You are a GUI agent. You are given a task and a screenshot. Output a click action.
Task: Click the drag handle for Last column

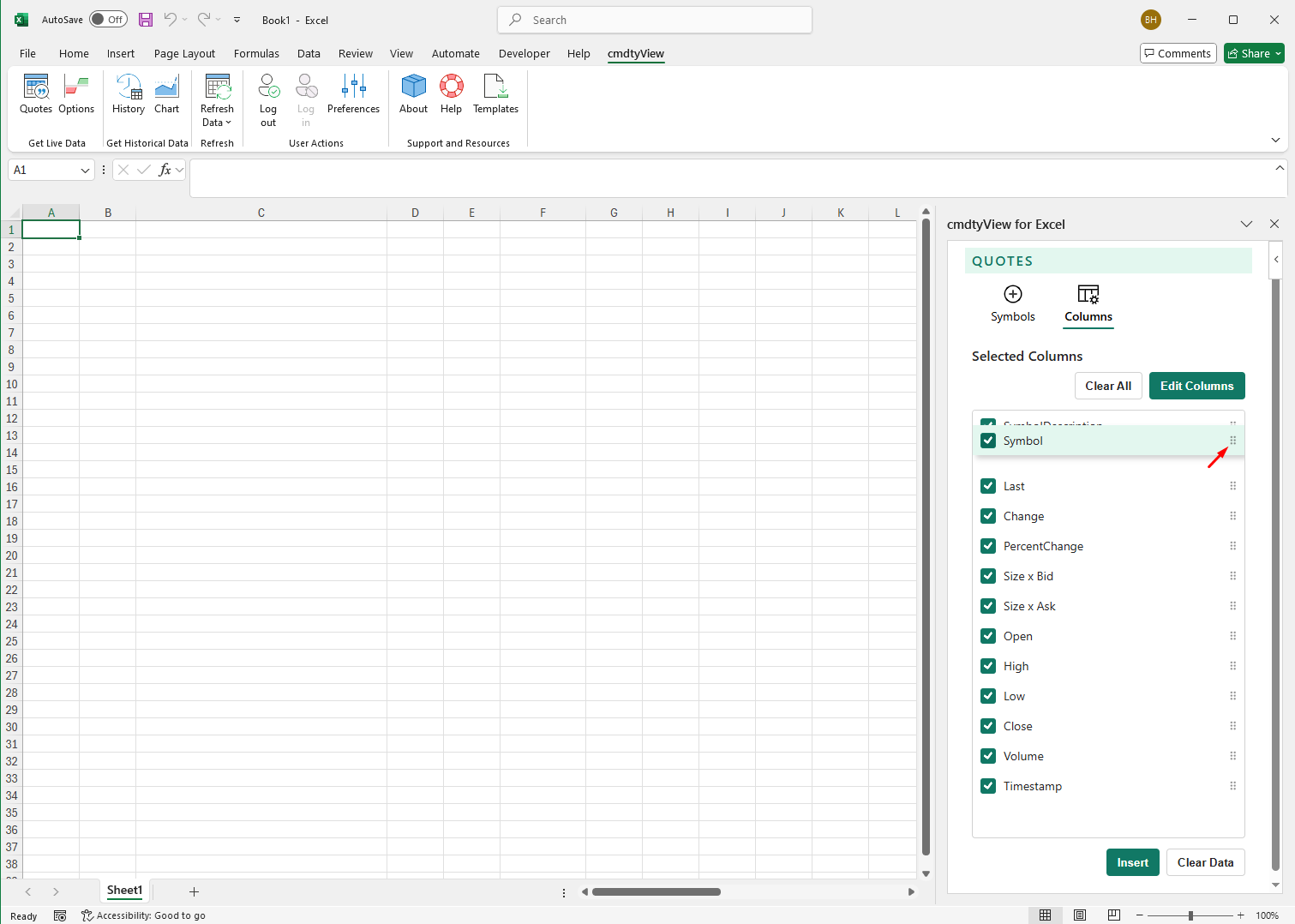(x=1233, y=486)
